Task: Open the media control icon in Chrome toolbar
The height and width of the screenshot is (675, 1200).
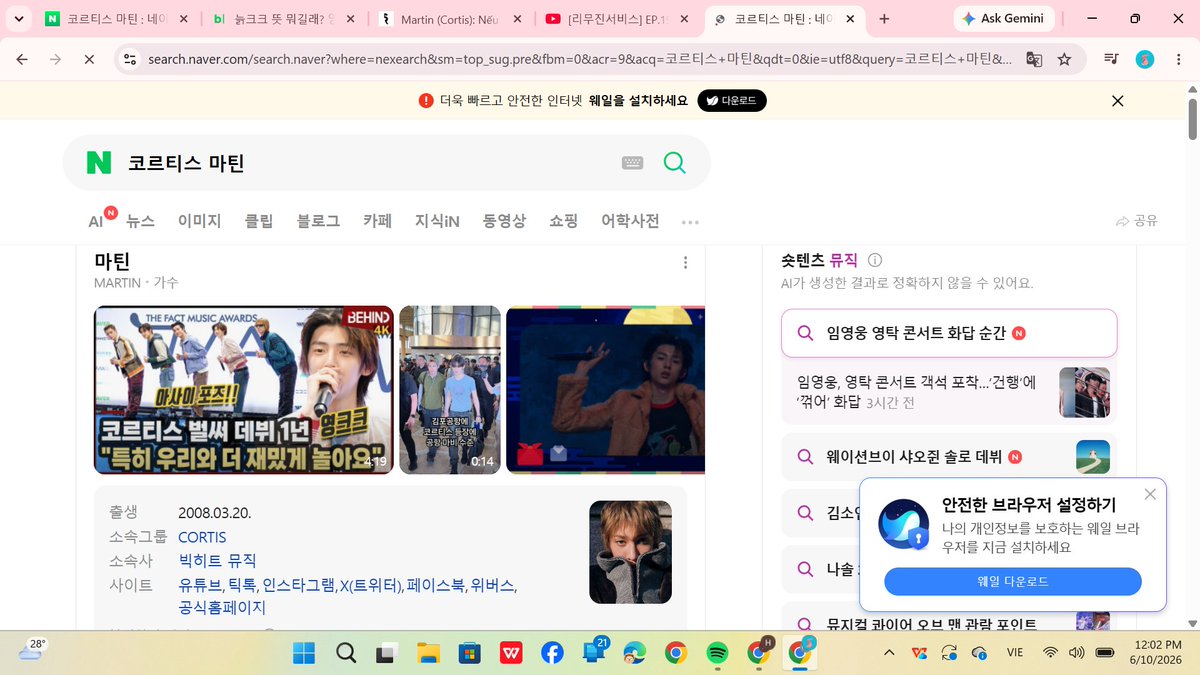Action: 1111,59
